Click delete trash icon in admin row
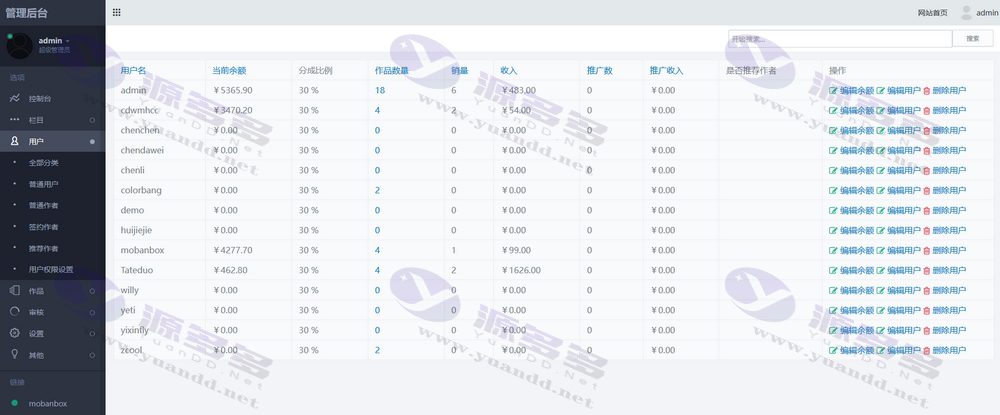Image resolution: width=1000 pixels, height=415 pixels. [x=927, y=91]
